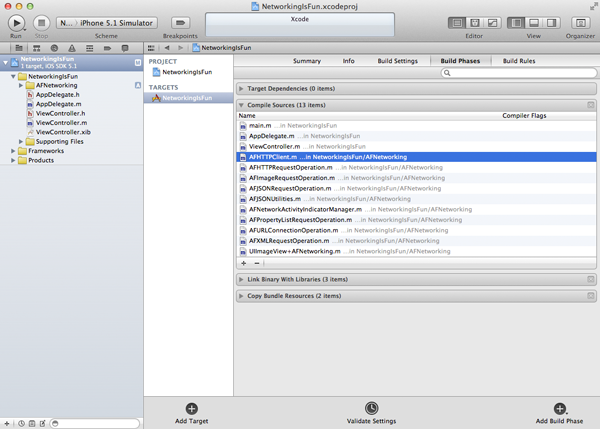Toggle the Utilities pane view button
600x429 pixels.
click(x=551, y=23)
